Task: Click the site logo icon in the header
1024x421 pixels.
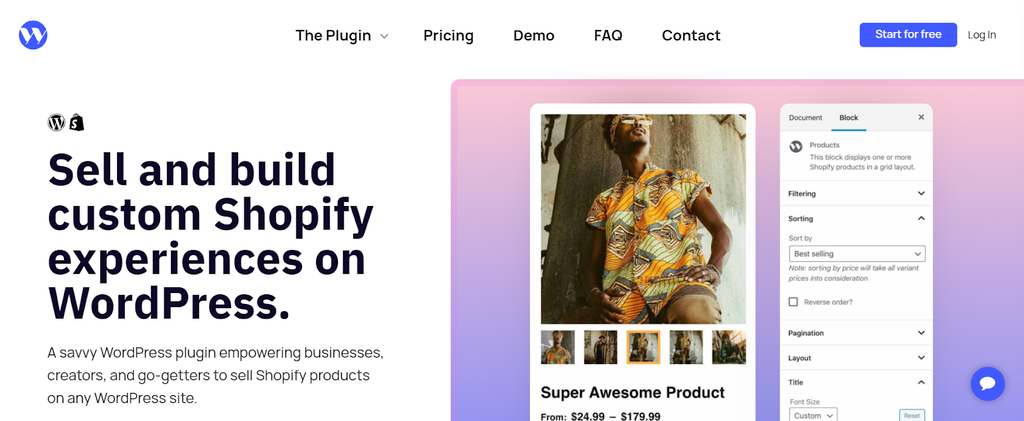Action: point(33,35)
